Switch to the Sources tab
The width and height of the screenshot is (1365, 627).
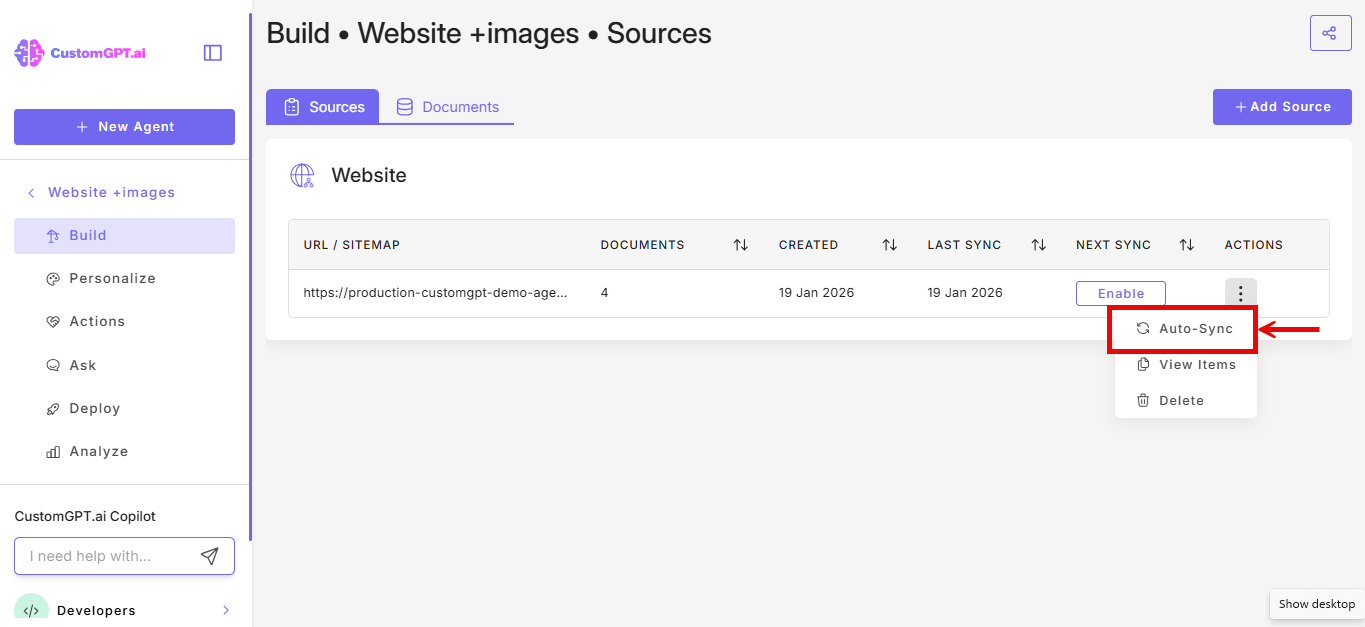click(x=323, y=107)
